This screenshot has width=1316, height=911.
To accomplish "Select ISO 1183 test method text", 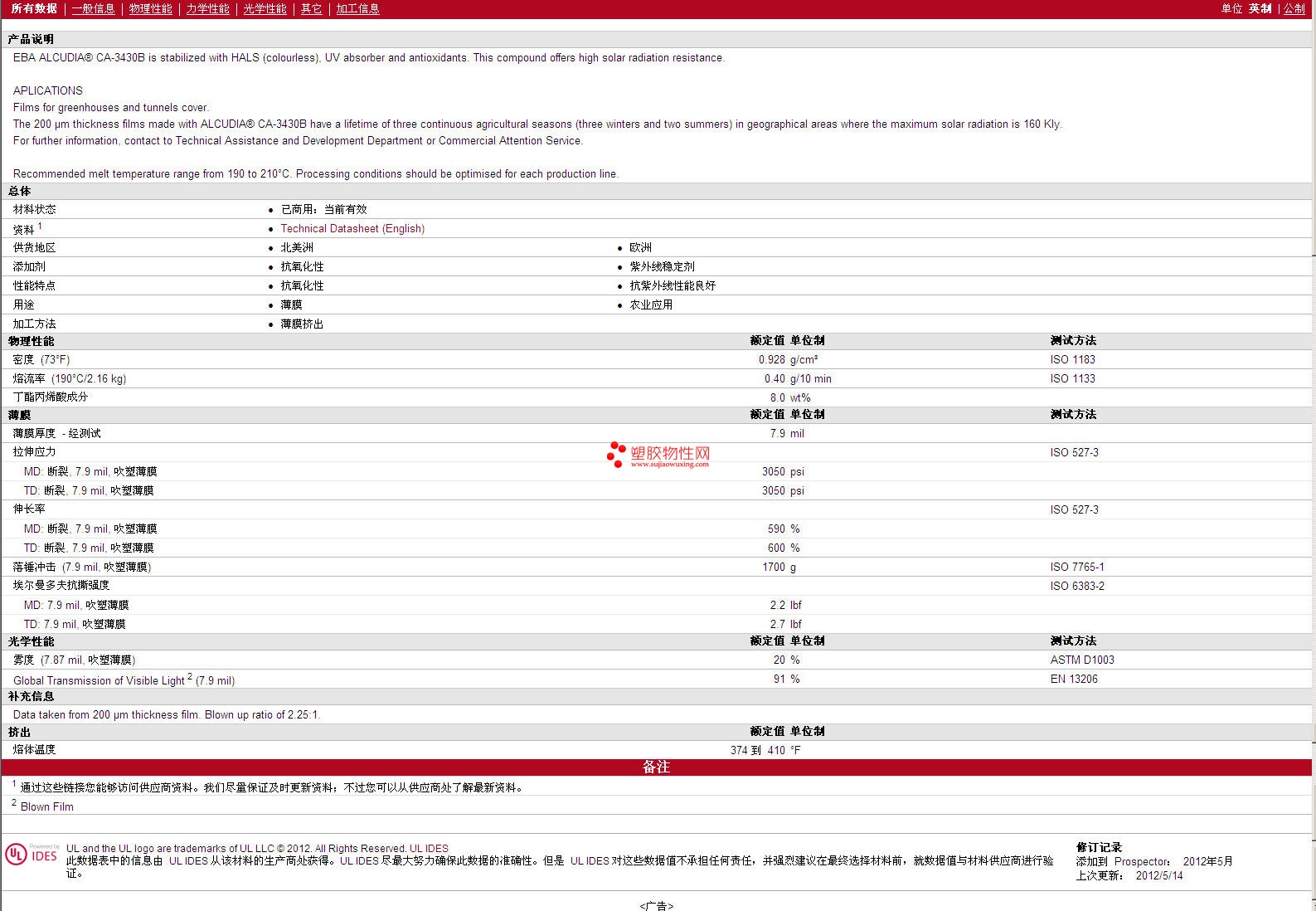I will click(1072, 359).
